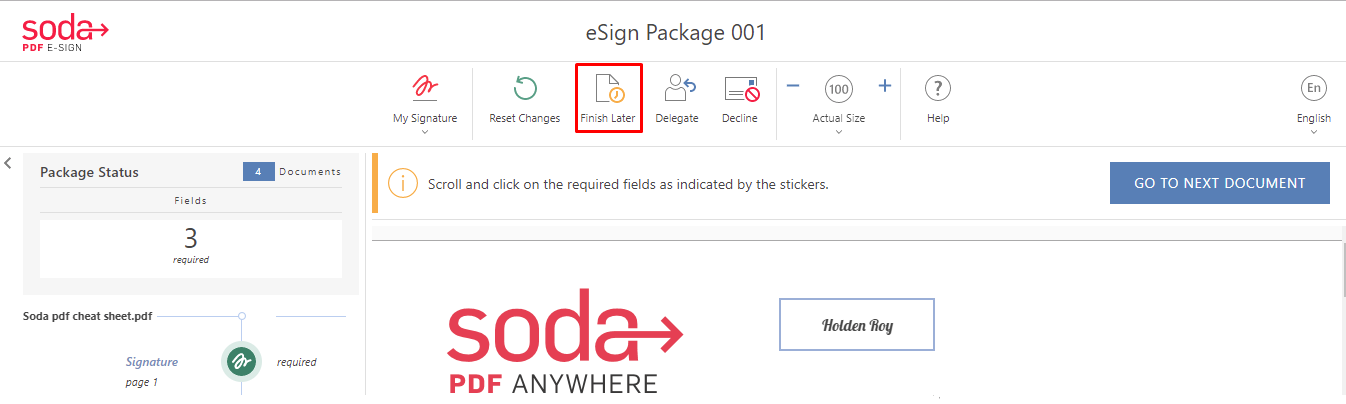Click the Reset Changes icon

pos(525,88)
